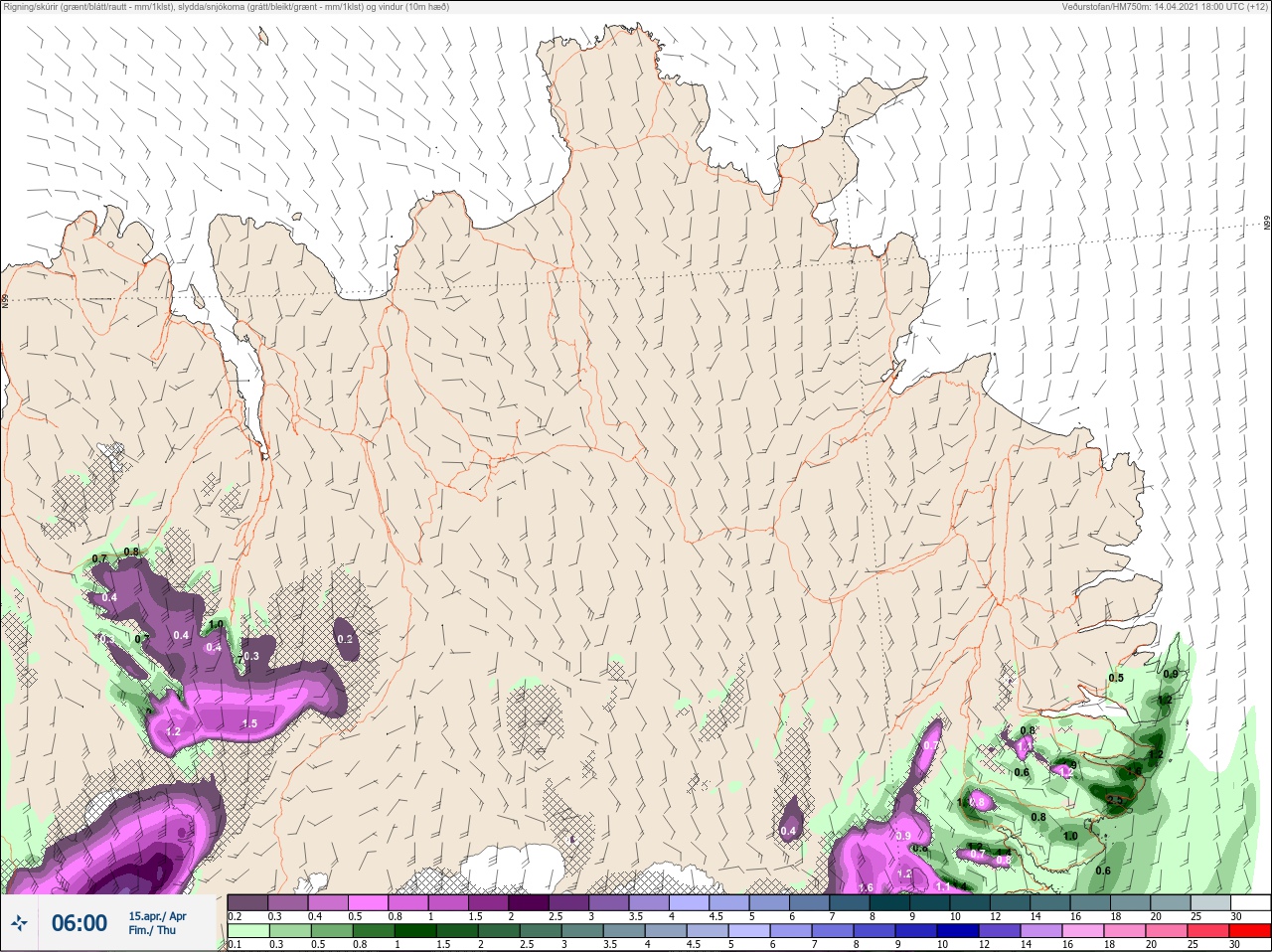Select the 16 light pink swatch, lower scale
This screenshot has height=952, width=1272.
[1083, 931]
